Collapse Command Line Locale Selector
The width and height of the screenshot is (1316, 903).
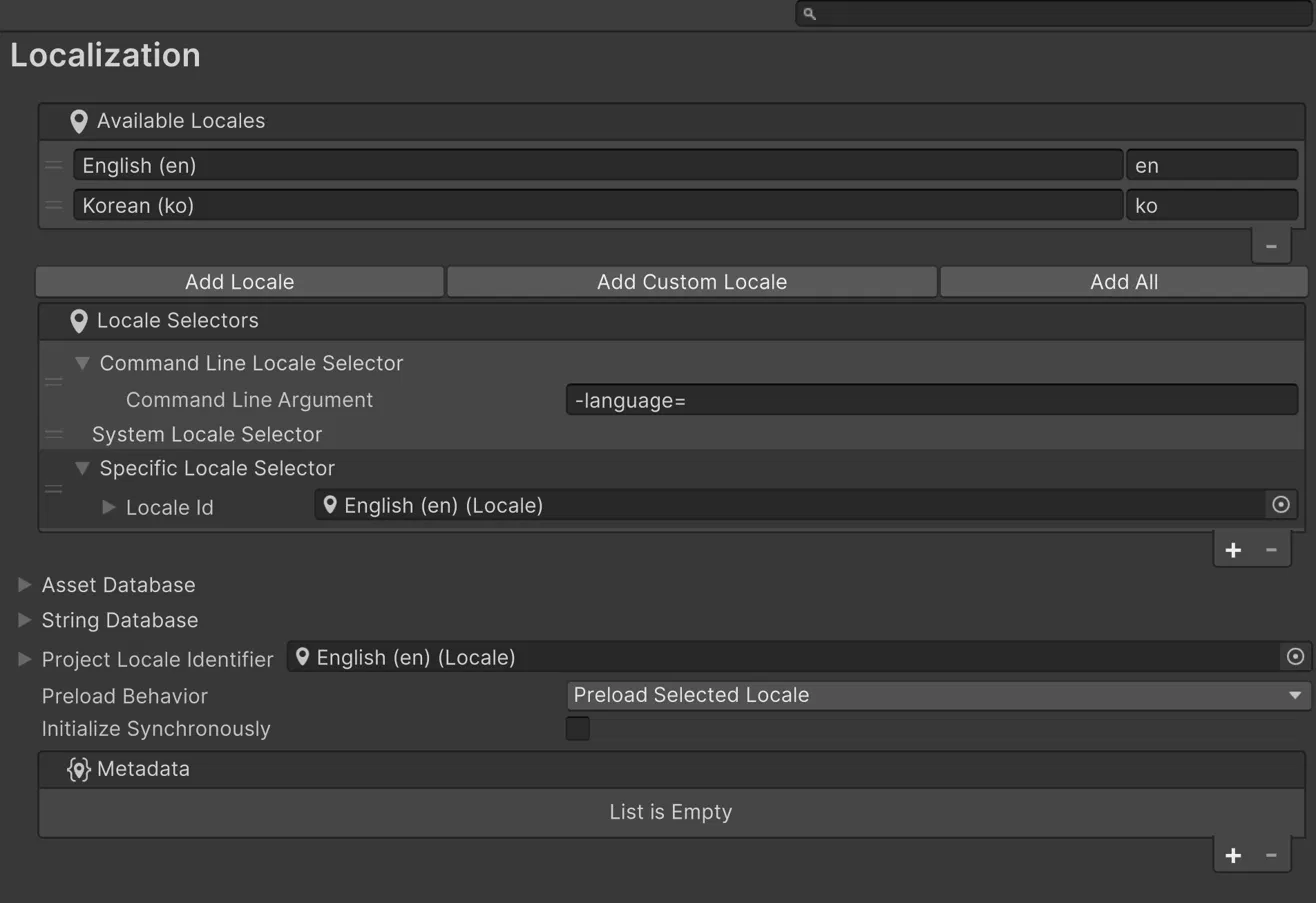(x=83, y=363)
